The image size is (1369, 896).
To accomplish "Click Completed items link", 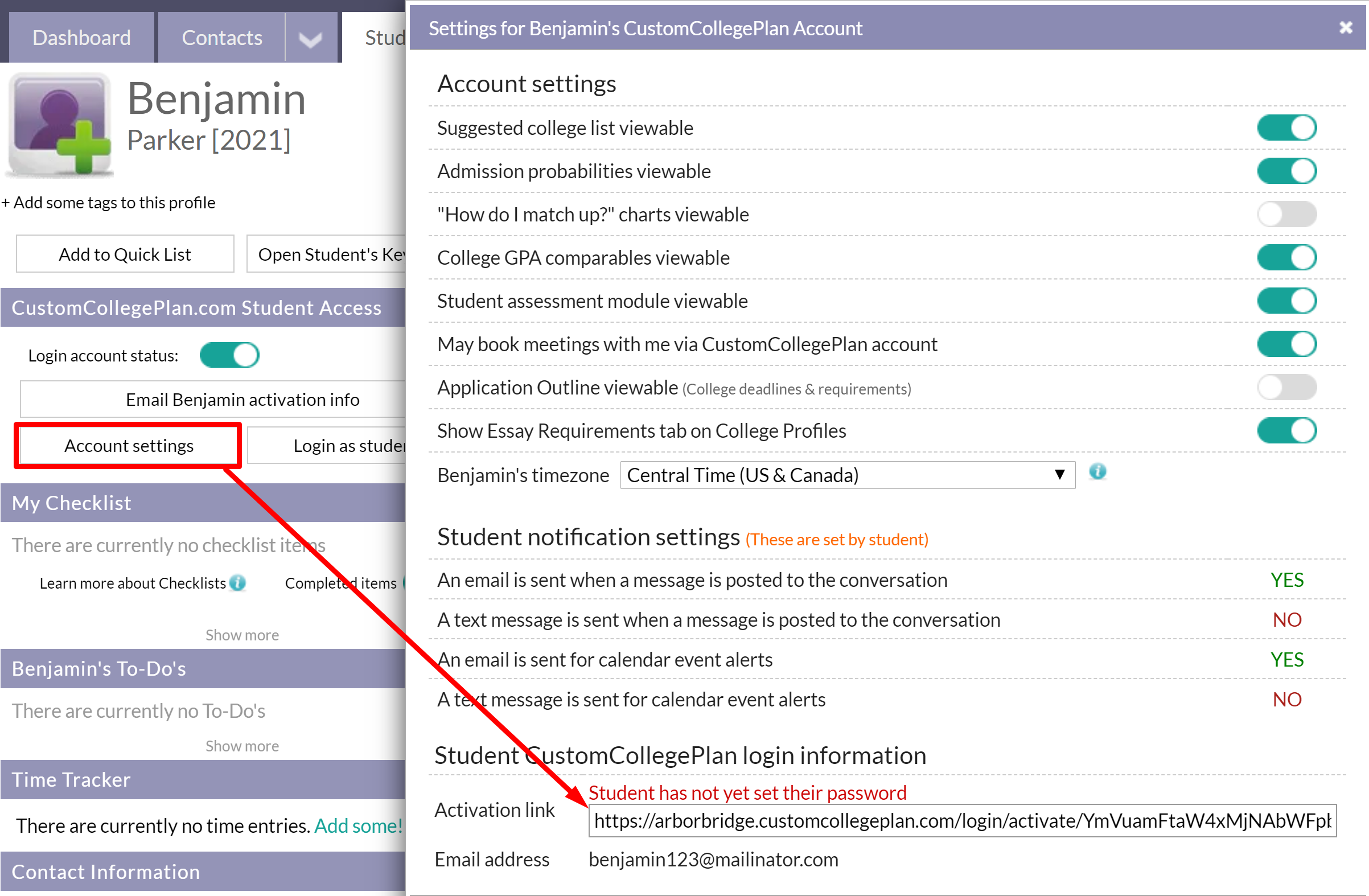I will [340, 583].
